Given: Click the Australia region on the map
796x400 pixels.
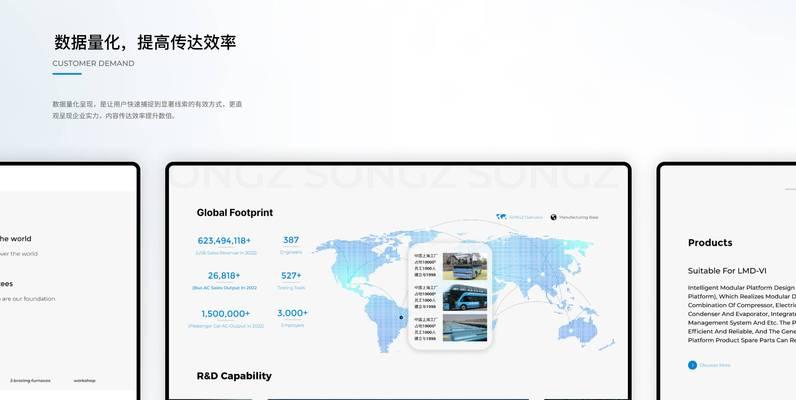Looking at the screenshot, I should [x=578, y=330].
